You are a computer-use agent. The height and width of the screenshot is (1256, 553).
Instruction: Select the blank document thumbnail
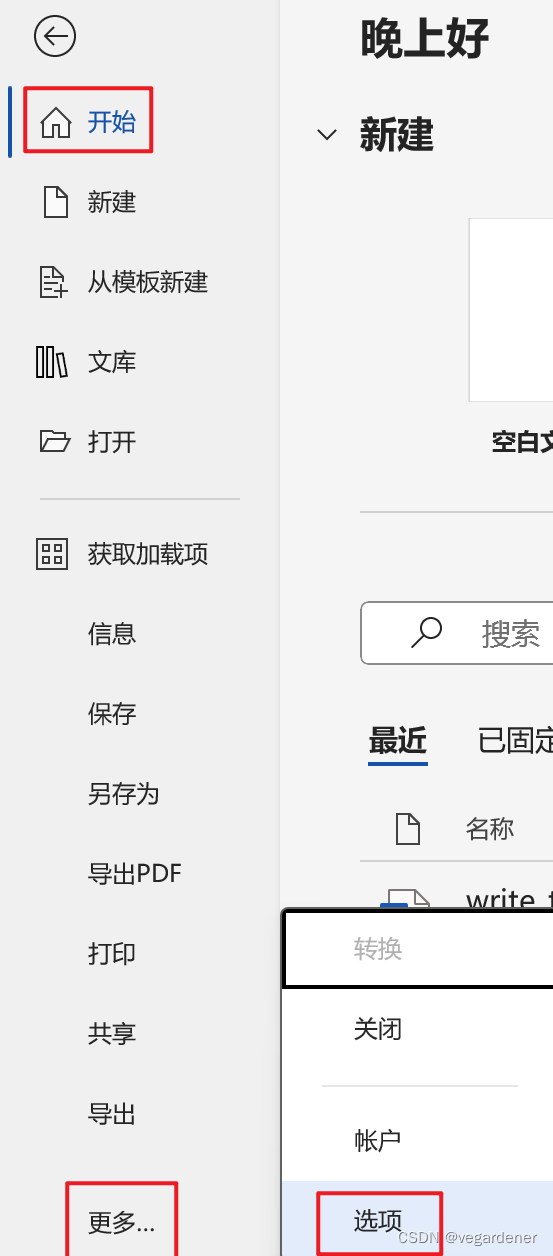[x=511, y=310]
